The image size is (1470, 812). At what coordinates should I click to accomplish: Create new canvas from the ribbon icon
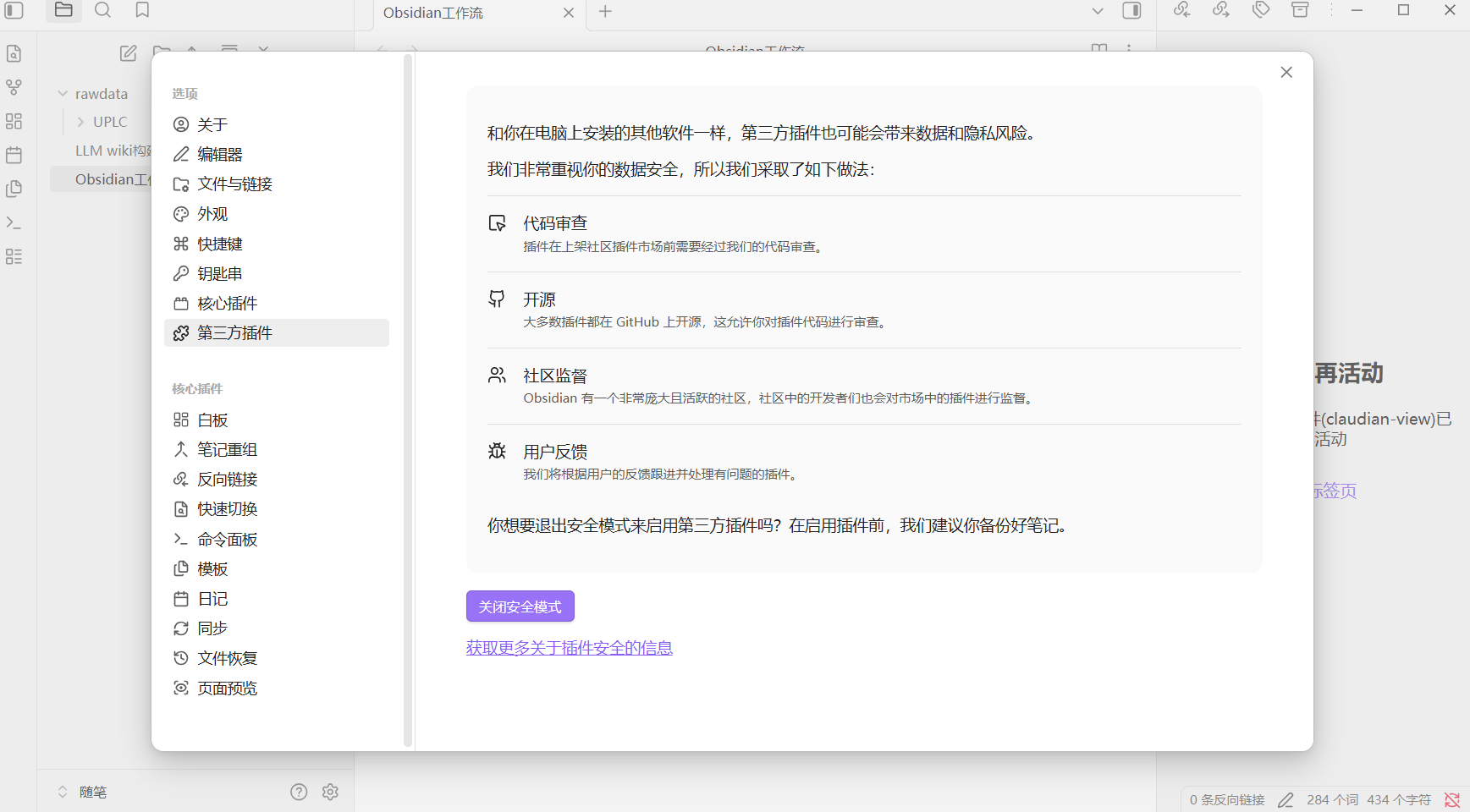(x=14, y=121)
